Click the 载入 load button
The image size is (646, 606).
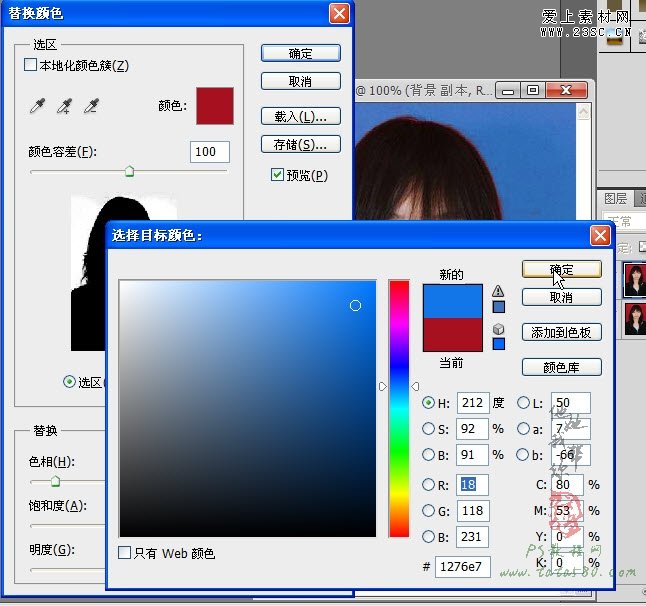[300, 117]
